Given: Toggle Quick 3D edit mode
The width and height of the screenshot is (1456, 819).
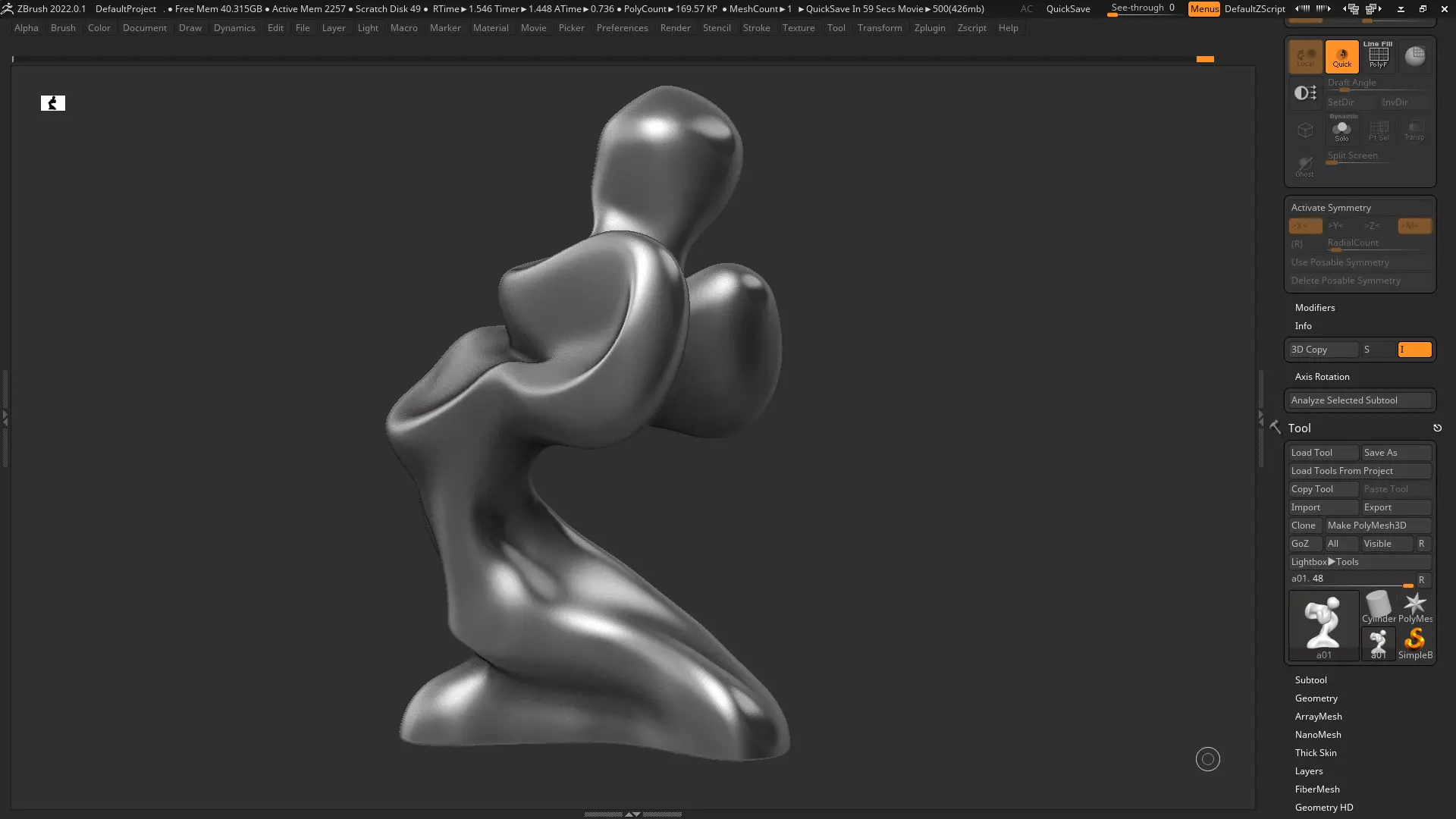Looking at the screenshot, I should point(1341,57).
